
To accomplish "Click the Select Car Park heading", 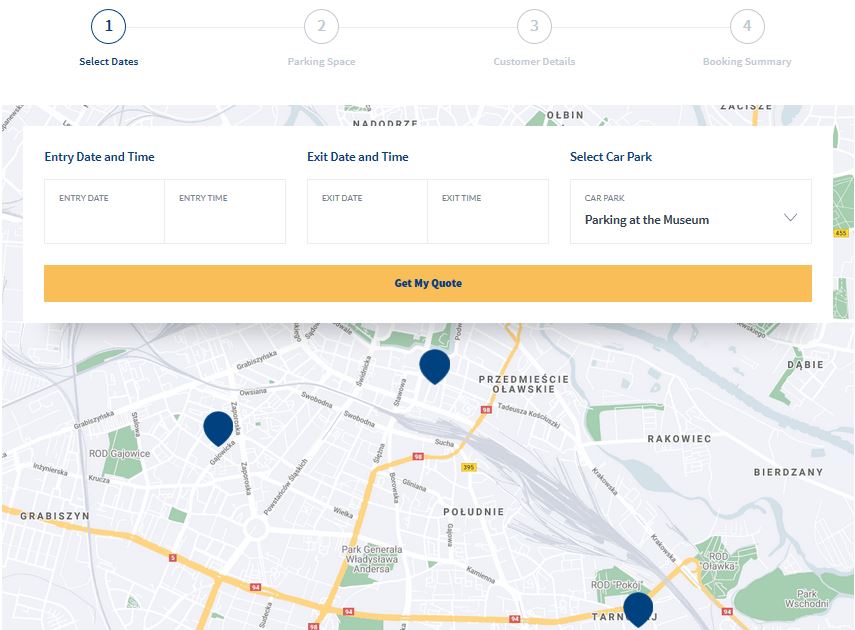I will point(611,157).
